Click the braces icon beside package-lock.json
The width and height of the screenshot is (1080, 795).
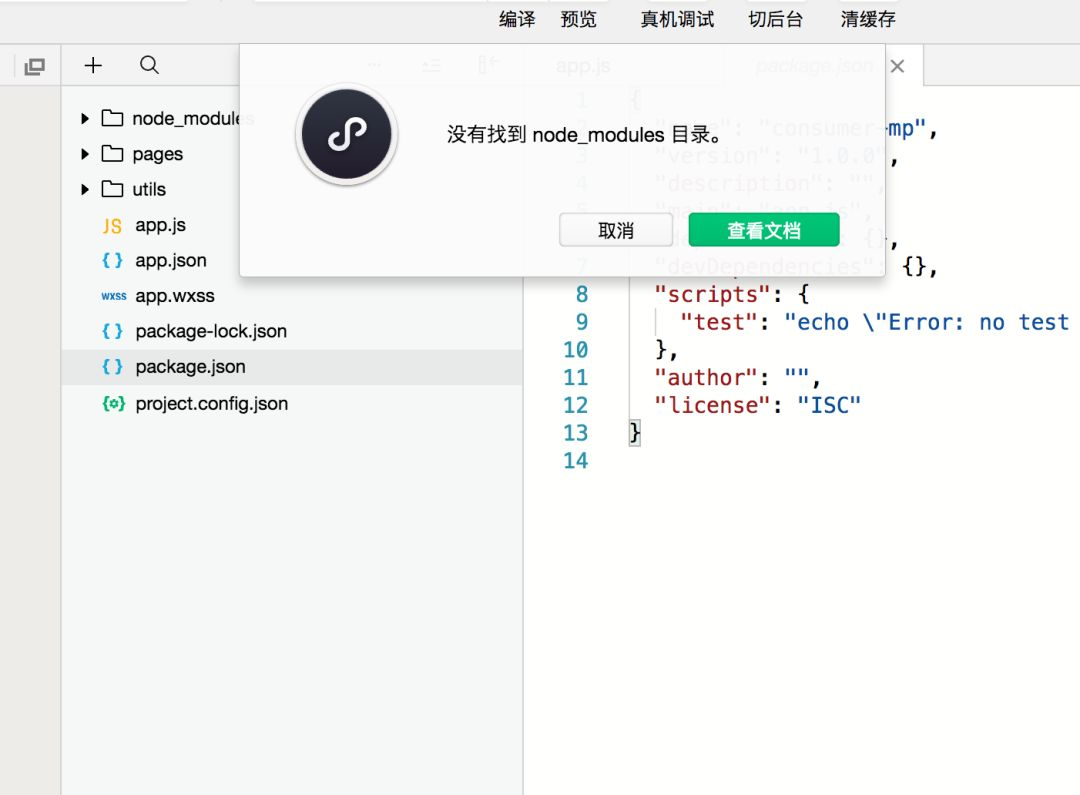pos(112,331)
